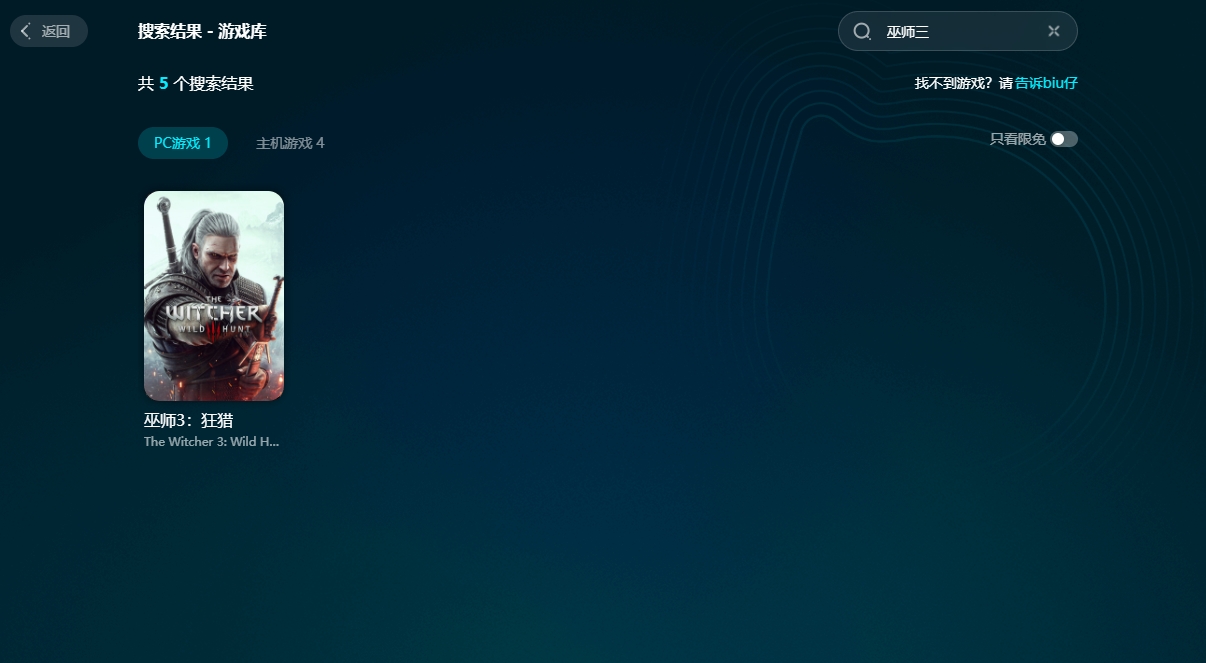
Task: Open The Witcher 3 cover thumbnail
Action: coord(214,296)
